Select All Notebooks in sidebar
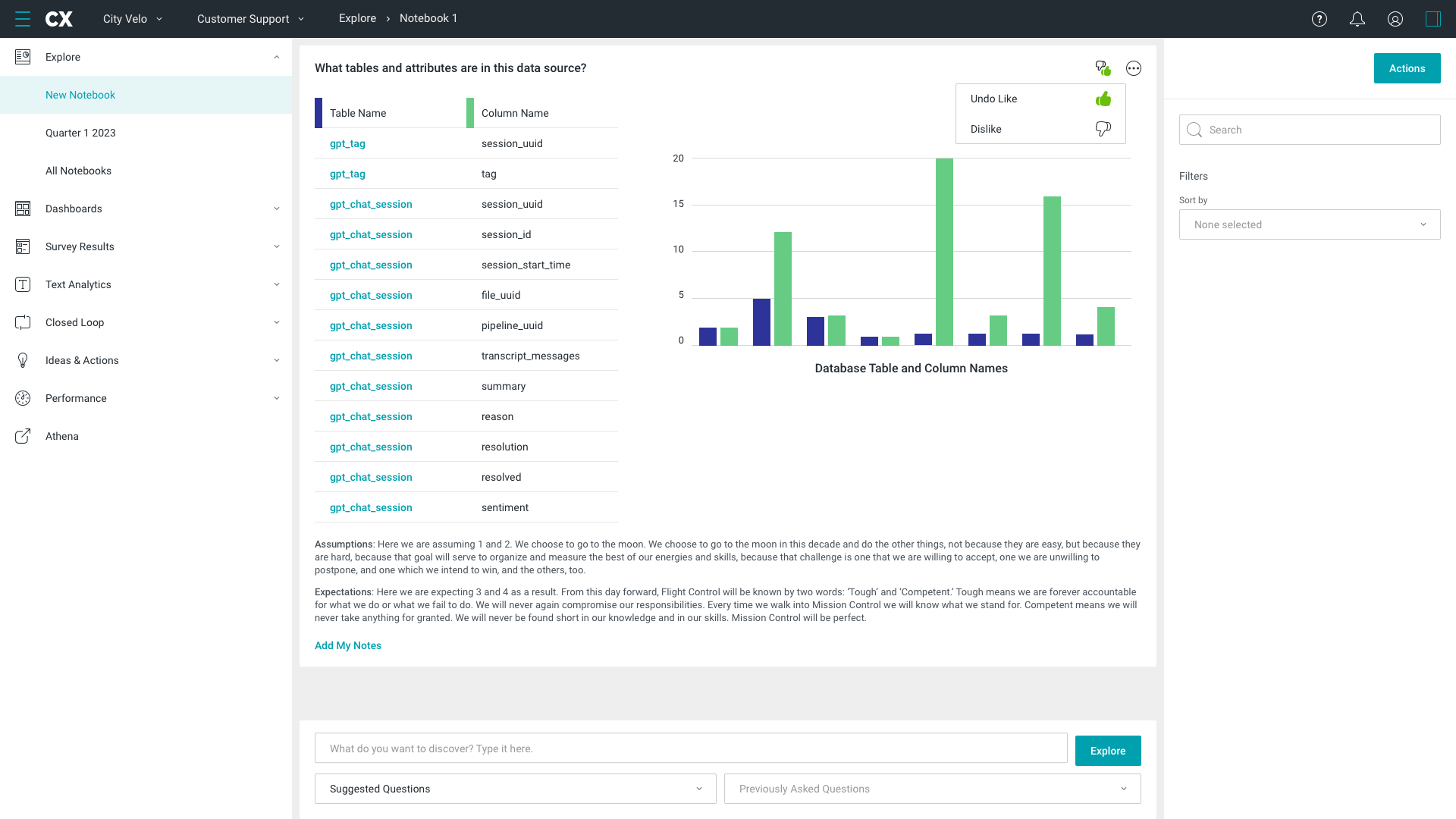Screen dimensions: 1456x819 (78, 171)
